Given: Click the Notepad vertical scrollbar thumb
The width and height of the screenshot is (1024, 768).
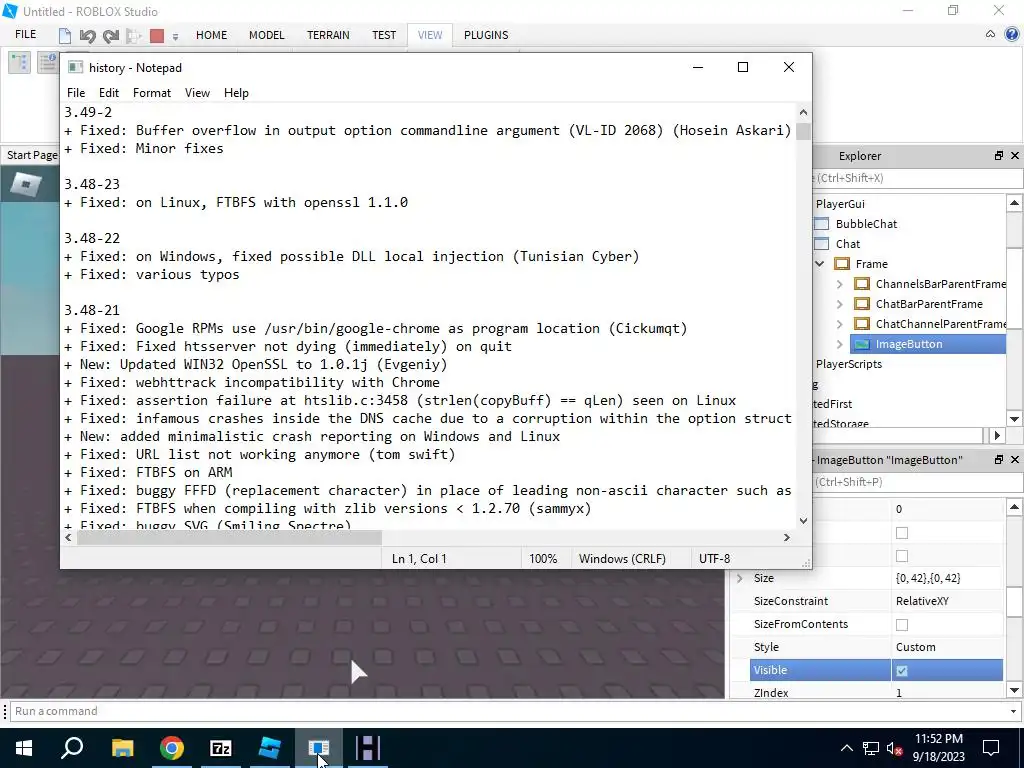Looking at the screenshot, I should [803, 131].
